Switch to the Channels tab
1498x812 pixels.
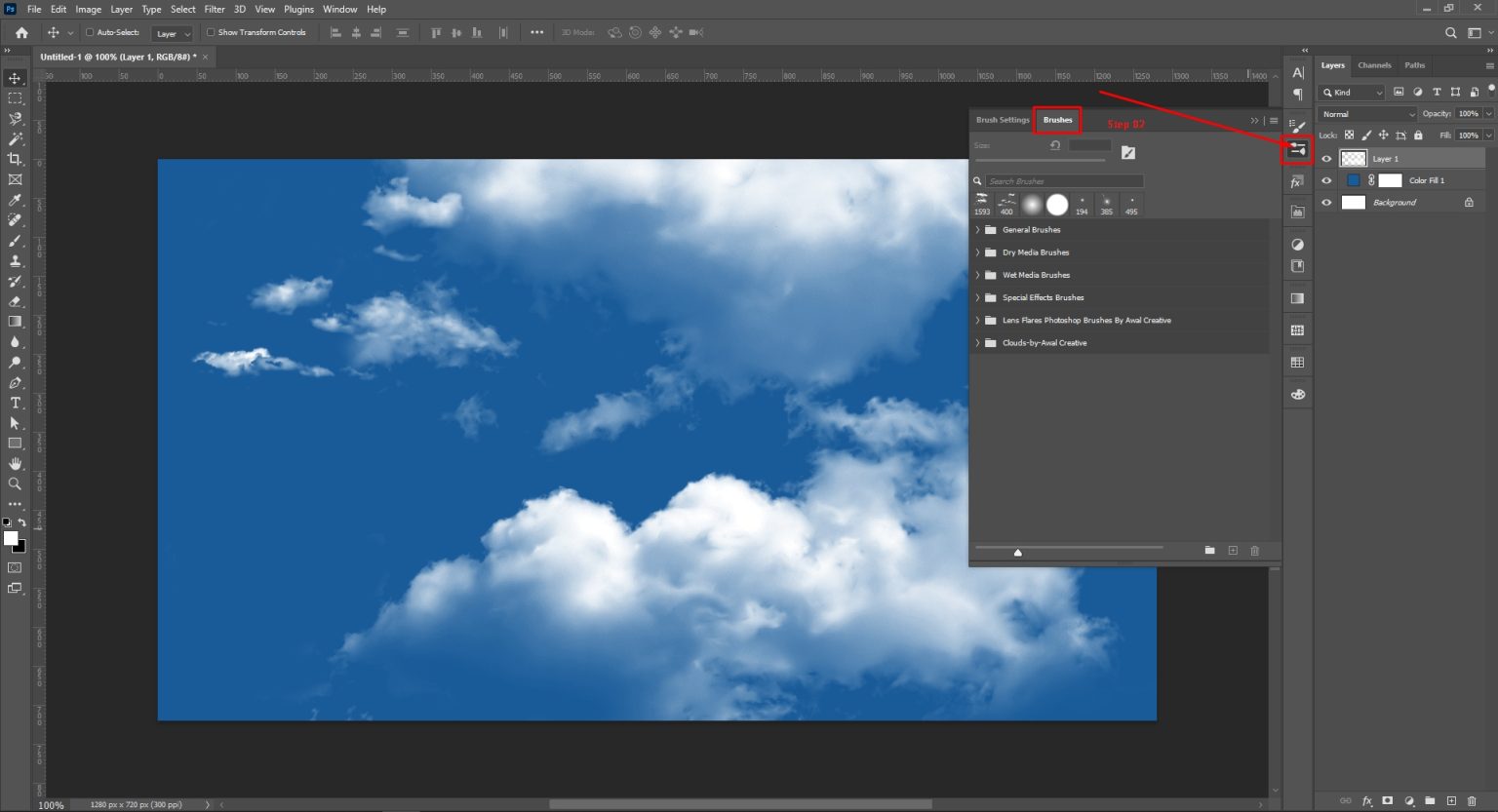click(x=1374, y=65)
